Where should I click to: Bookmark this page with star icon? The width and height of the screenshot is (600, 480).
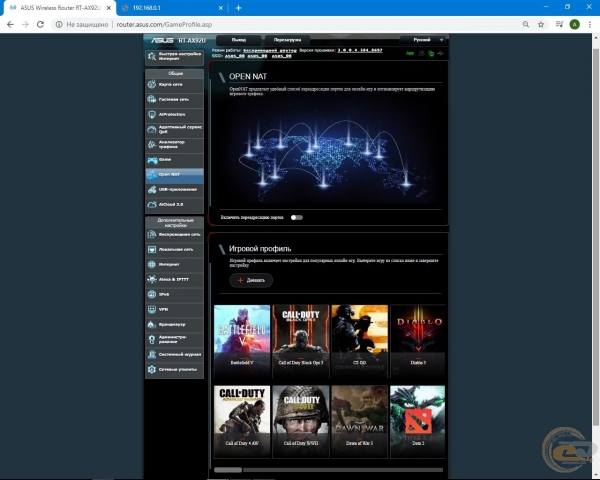[x=541, y=24]
